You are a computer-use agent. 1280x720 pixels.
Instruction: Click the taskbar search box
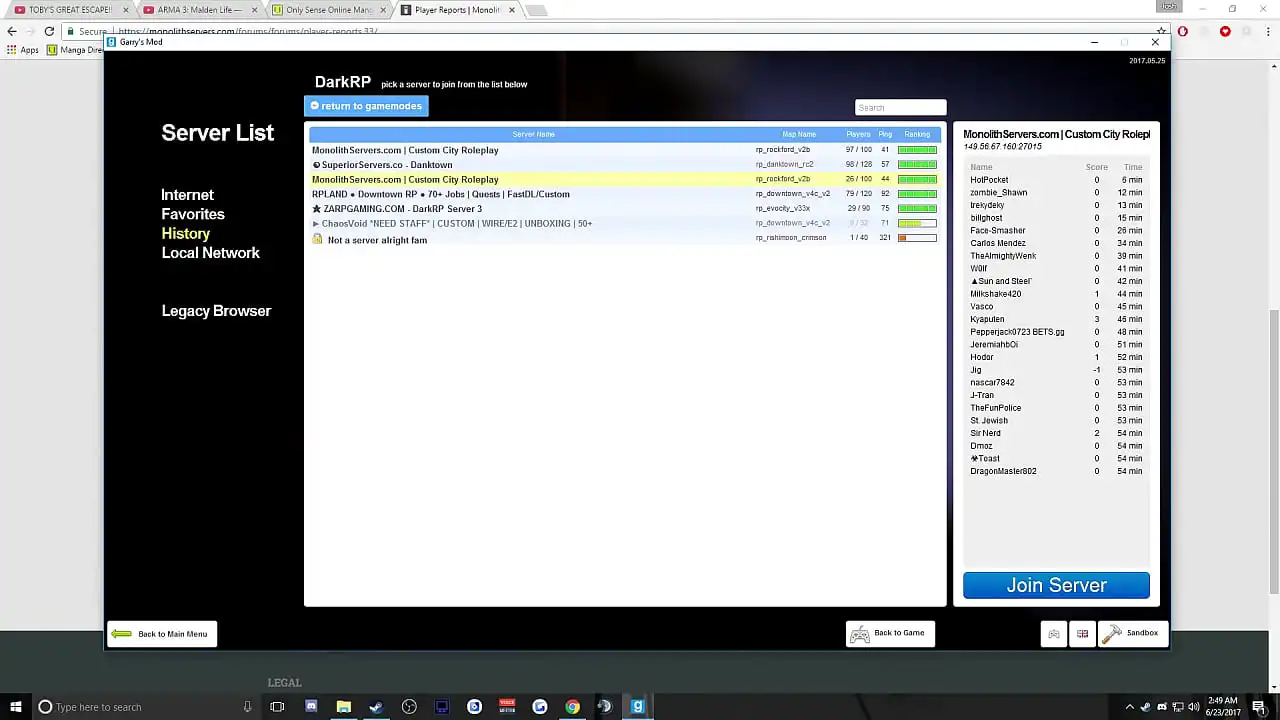[x=145, y=707]
